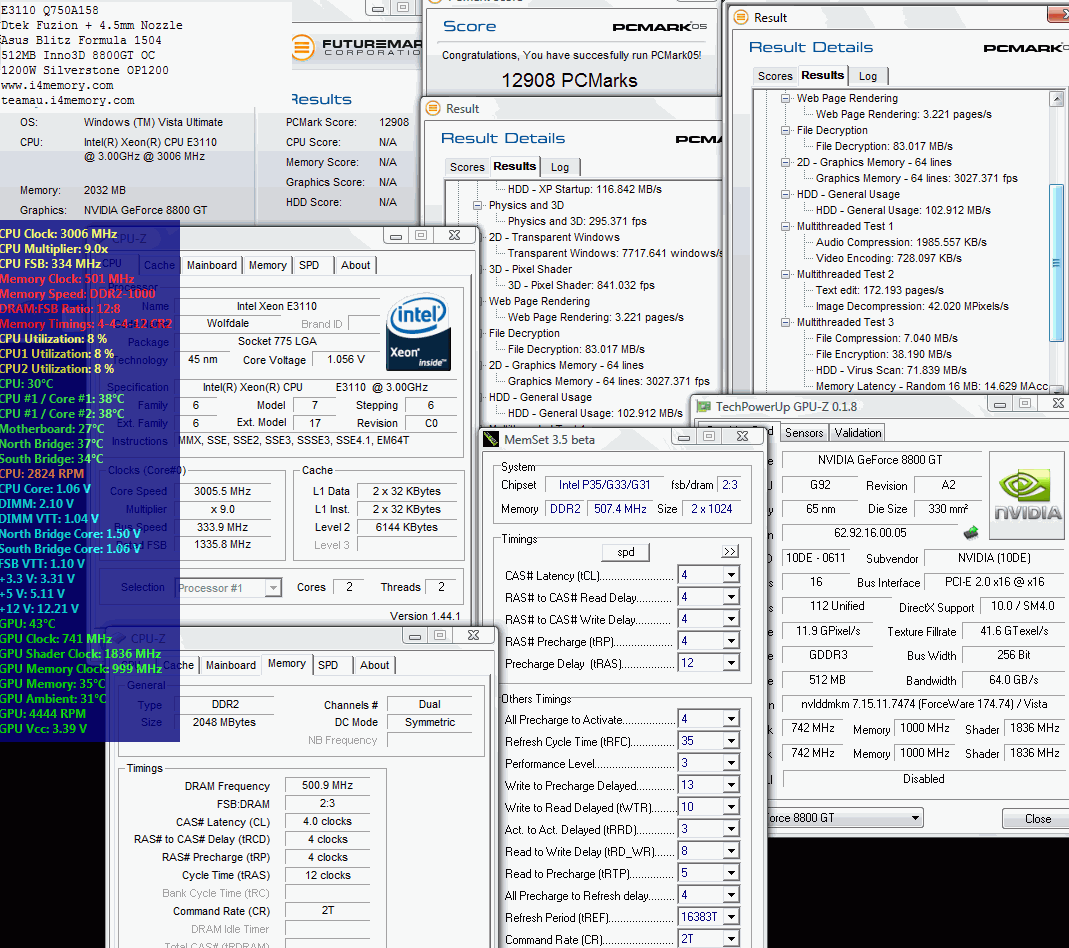Open the Command Rate (CR) dropdown in MemSet

coord(731,939)
